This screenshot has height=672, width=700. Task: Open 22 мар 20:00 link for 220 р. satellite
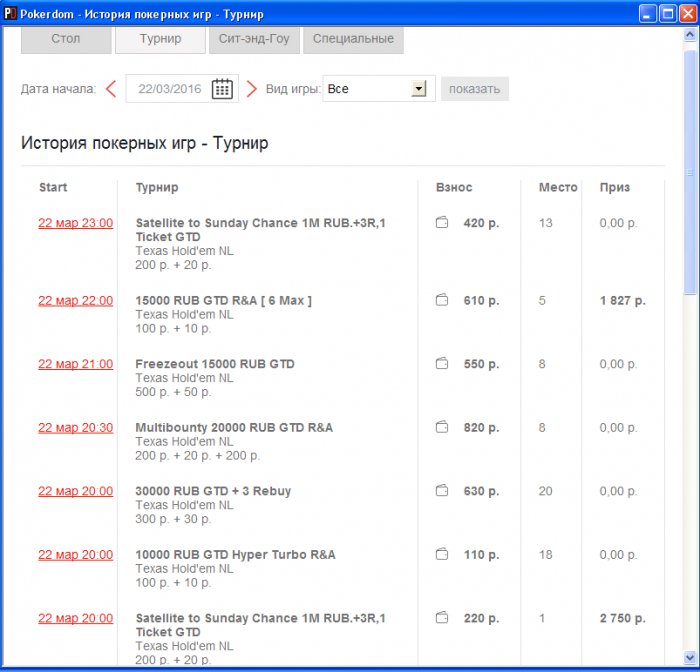75,618
